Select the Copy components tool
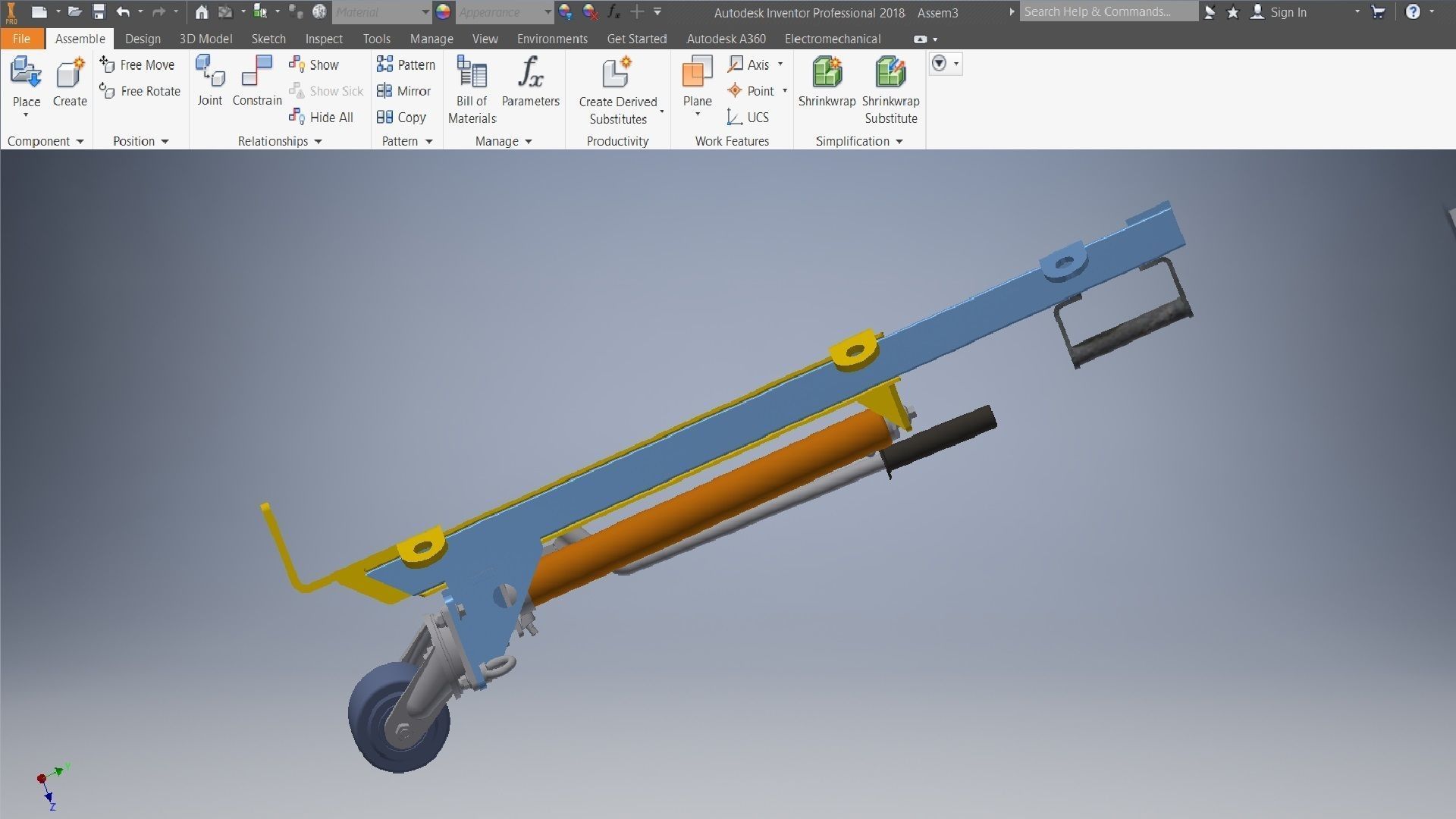Image resolution: width=1456 pixels, height=819 pixels. coord(401,117)
